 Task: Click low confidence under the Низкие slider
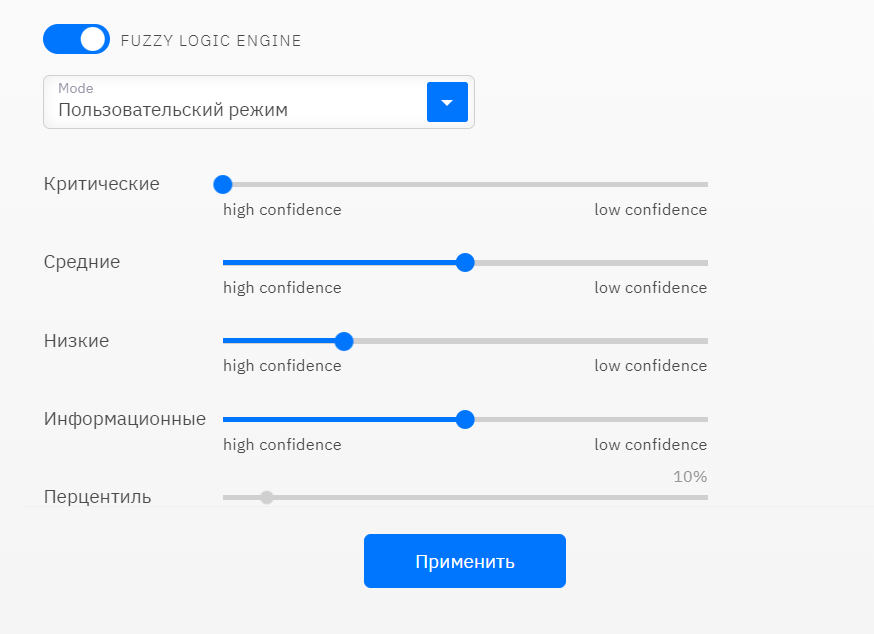[x=650, y=366]
